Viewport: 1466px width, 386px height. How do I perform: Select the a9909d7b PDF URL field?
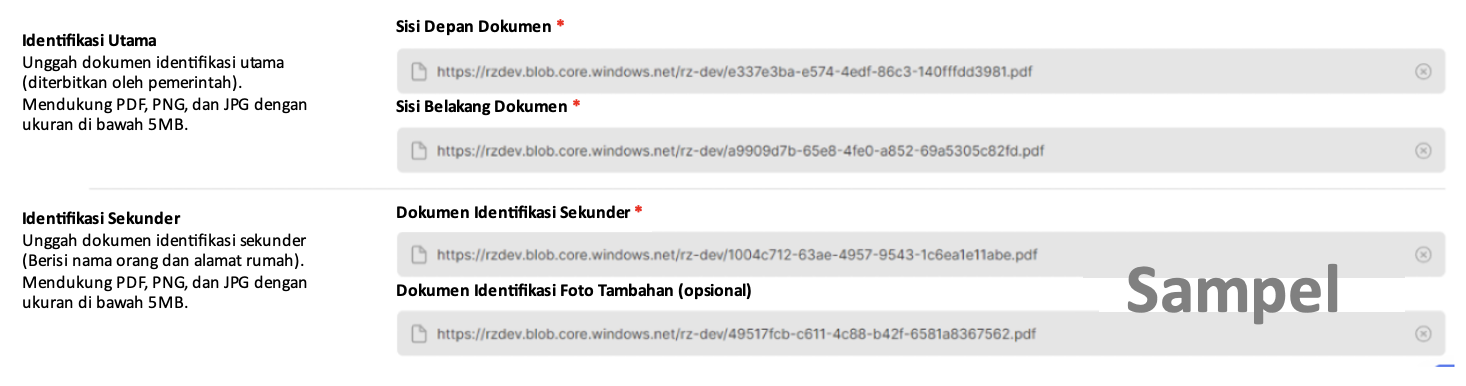[920, 151]
